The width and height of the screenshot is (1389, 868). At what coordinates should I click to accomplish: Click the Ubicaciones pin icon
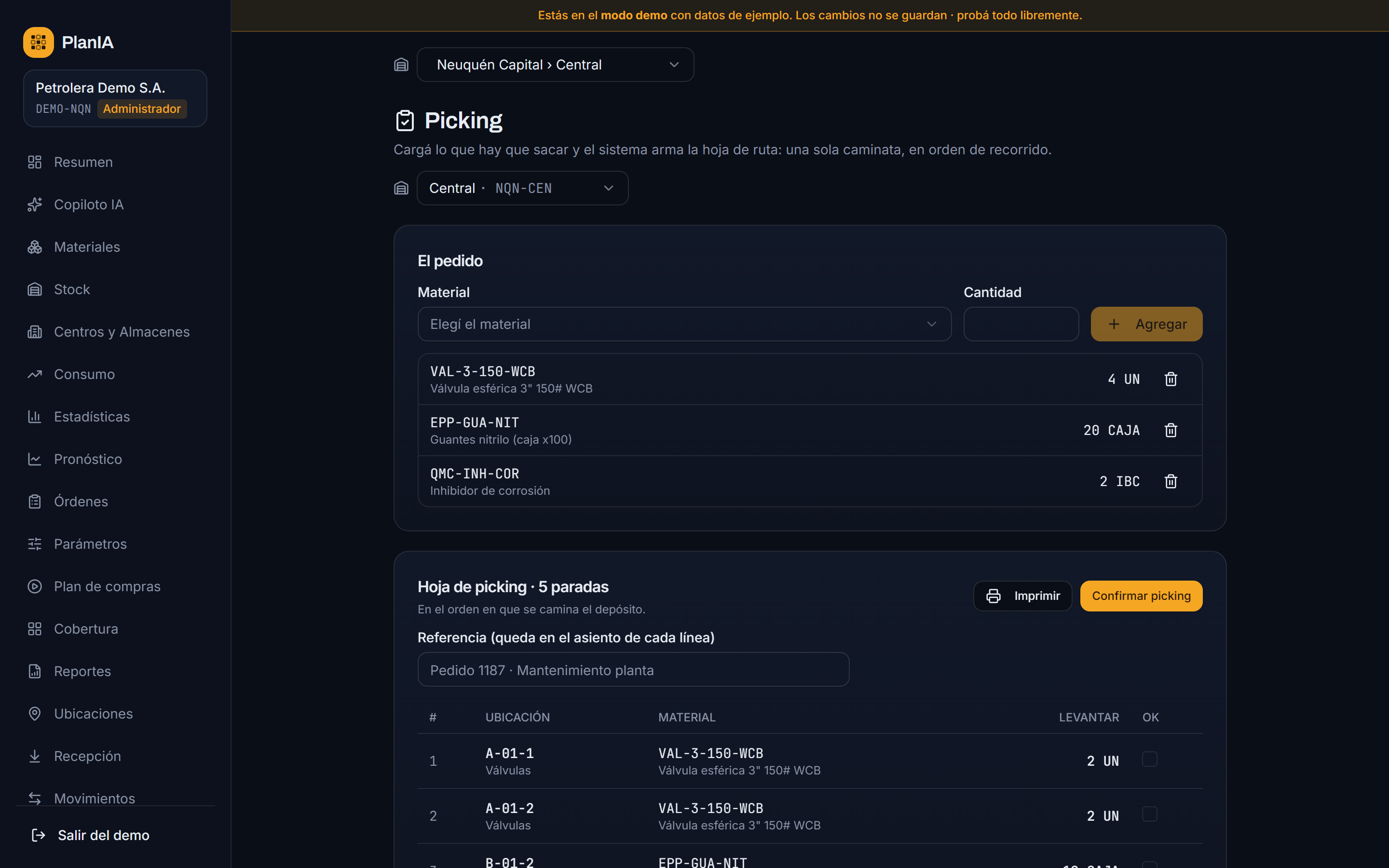(x=35, y=714)
